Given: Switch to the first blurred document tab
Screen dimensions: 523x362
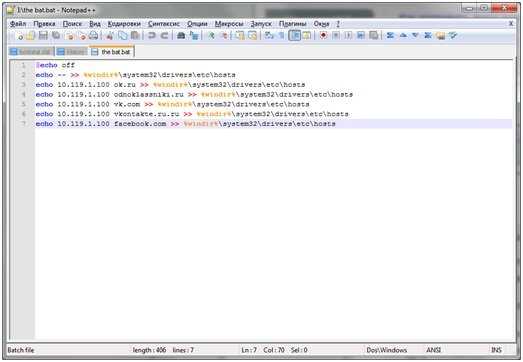Looking at the screenshot, I should (x=31, y=52).
